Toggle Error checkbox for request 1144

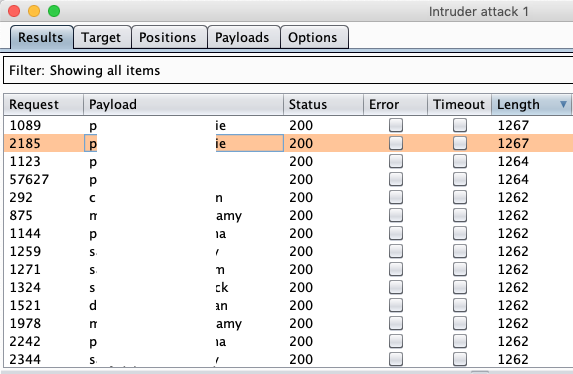(396, 233)
